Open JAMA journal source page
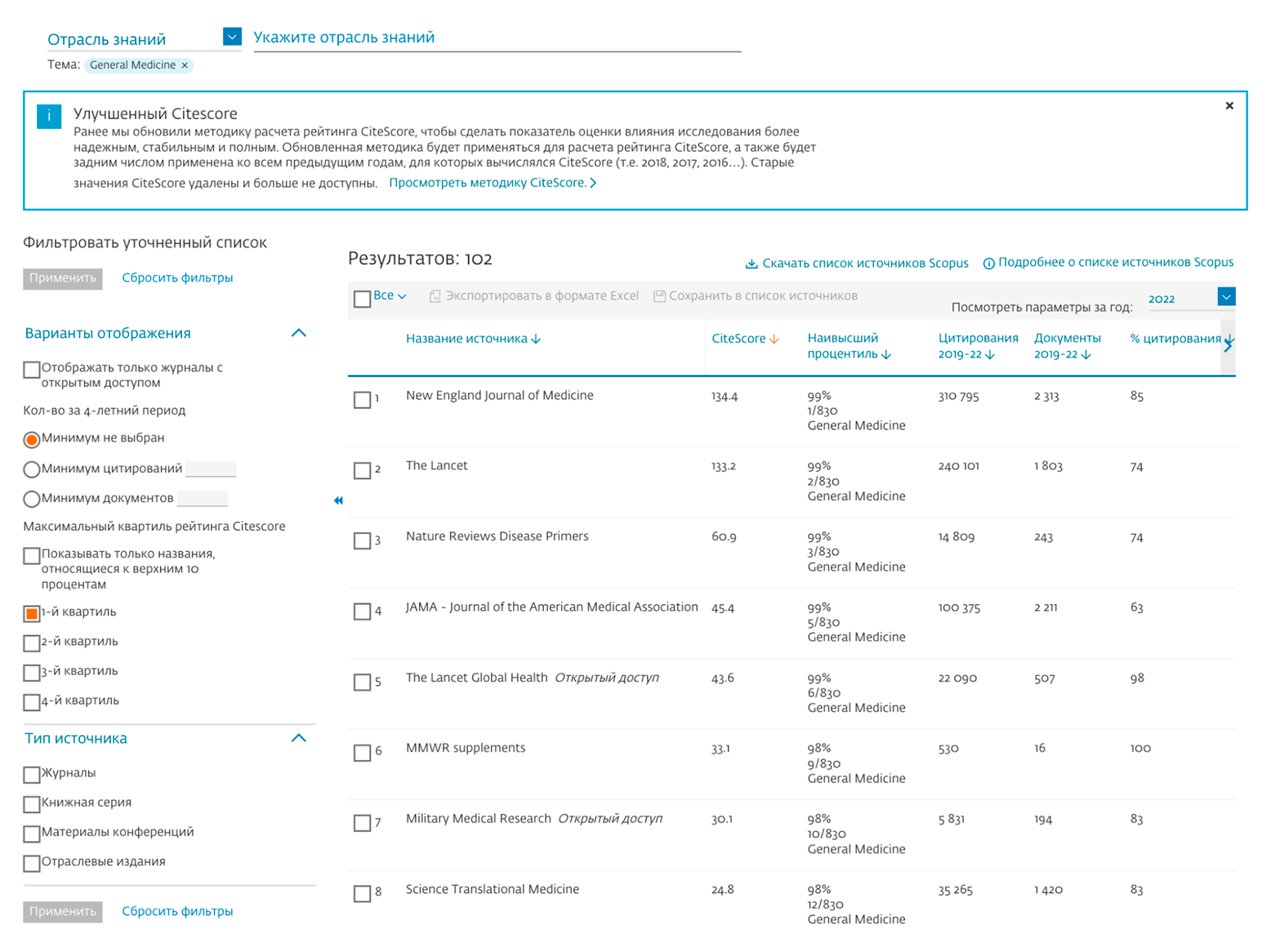 click(552, 607)
